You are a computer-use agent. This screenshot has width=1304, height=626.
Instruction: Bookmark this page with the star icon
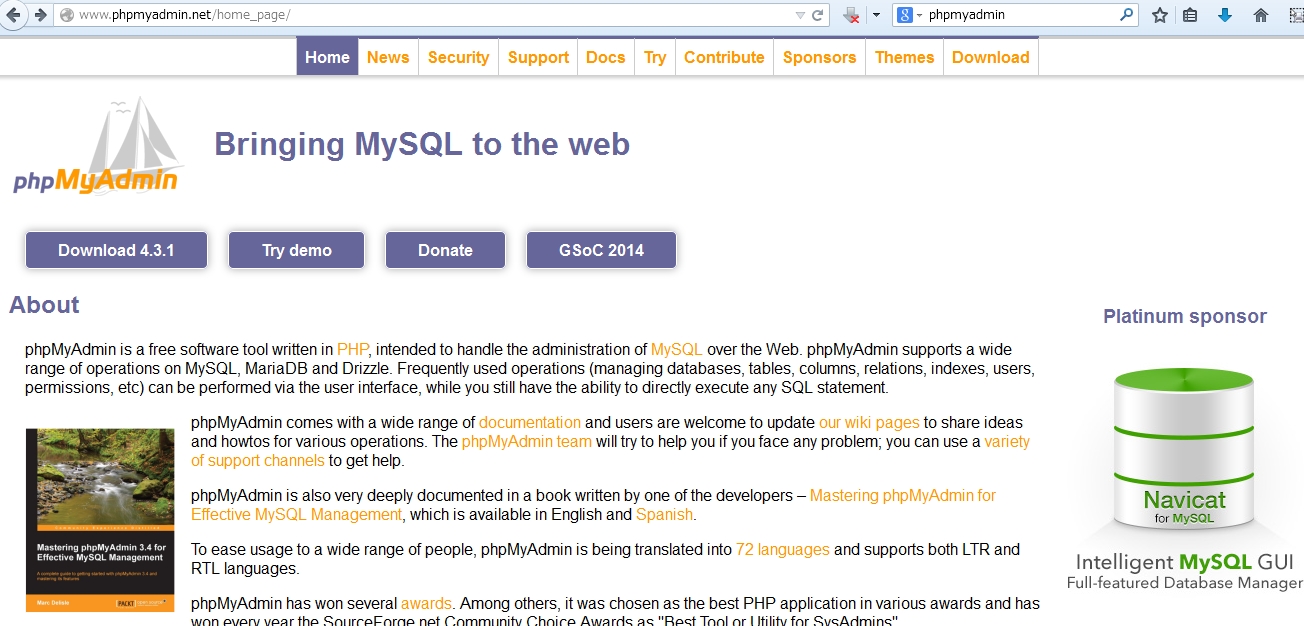click(1159, 15)
